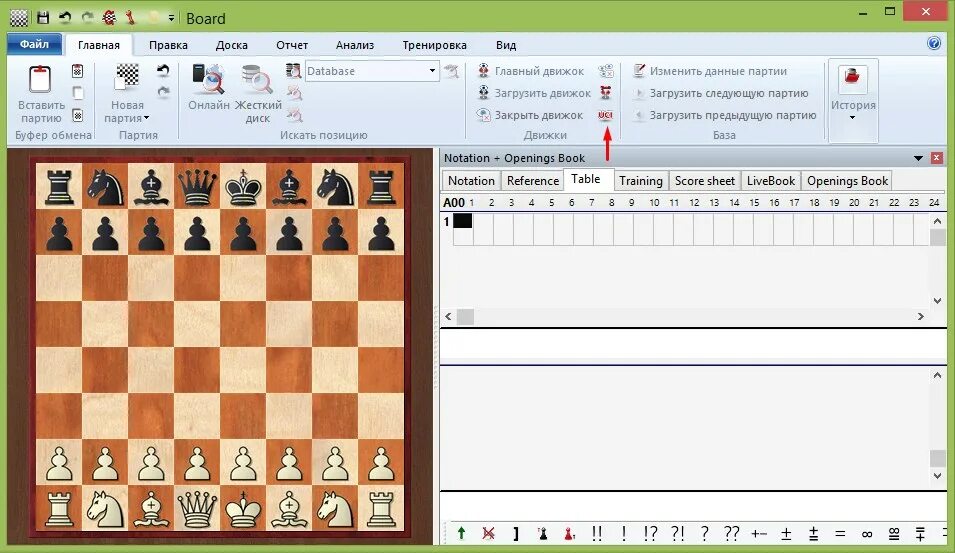Click the red crossed delete annotation icon
This screenshot has width=955, height=553.
[x=488, y=534]
